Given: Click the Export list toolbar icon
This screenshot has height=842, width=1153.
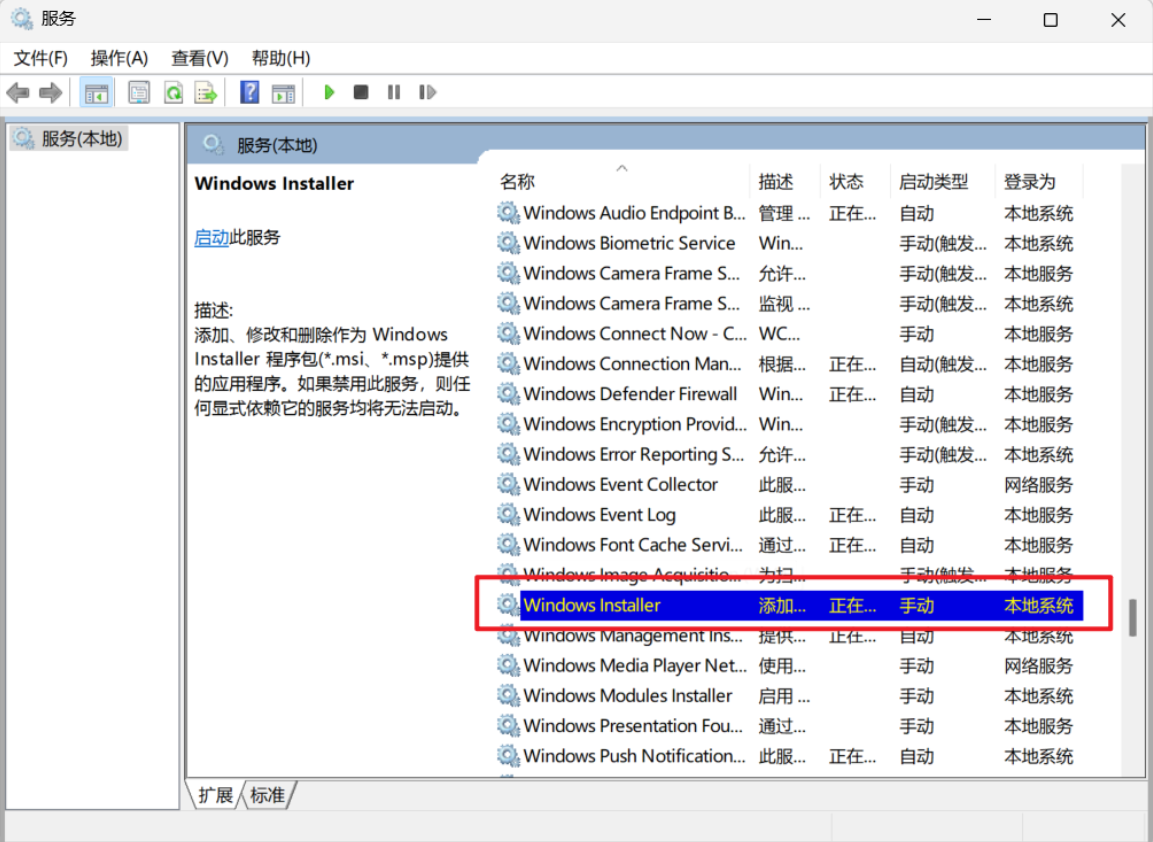Looking at the screenshot, I should click(206, 93).
